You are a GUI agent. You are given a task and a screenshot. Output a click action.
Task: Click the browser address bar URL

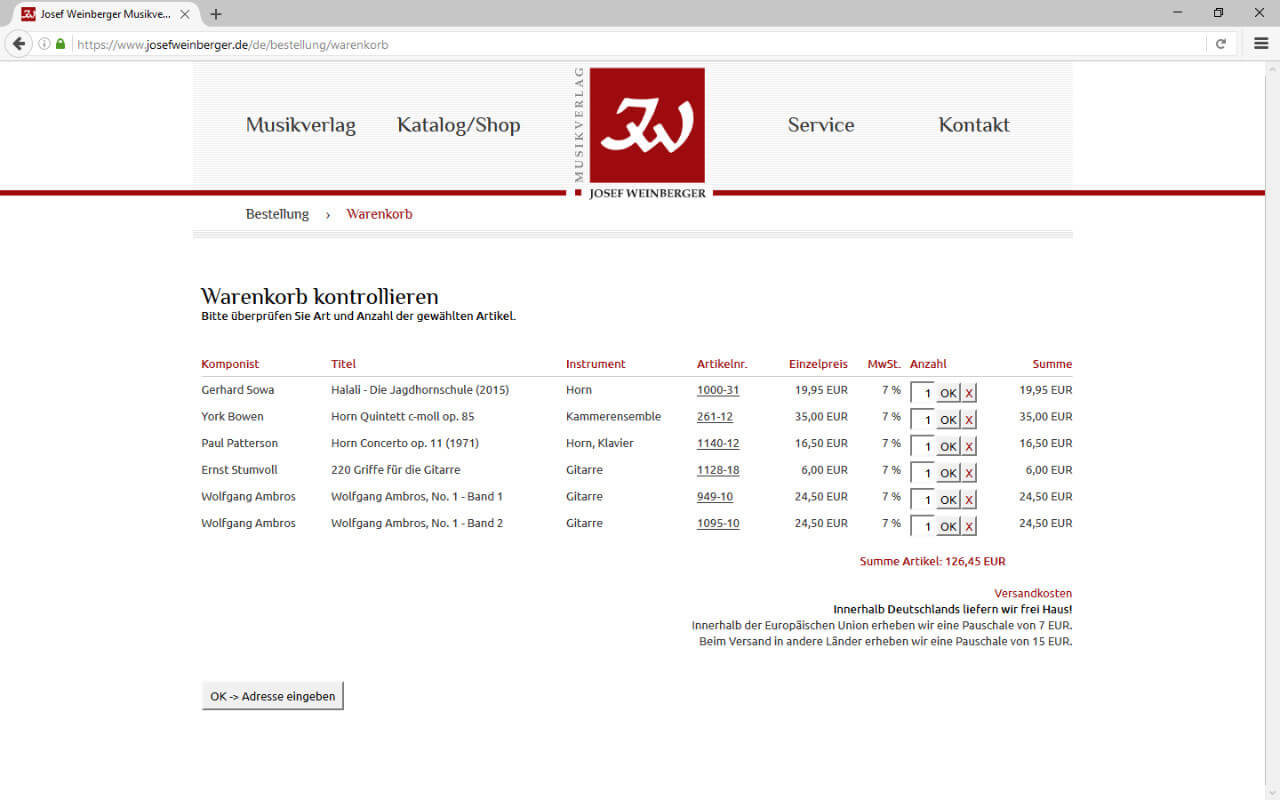click(232, 44)
